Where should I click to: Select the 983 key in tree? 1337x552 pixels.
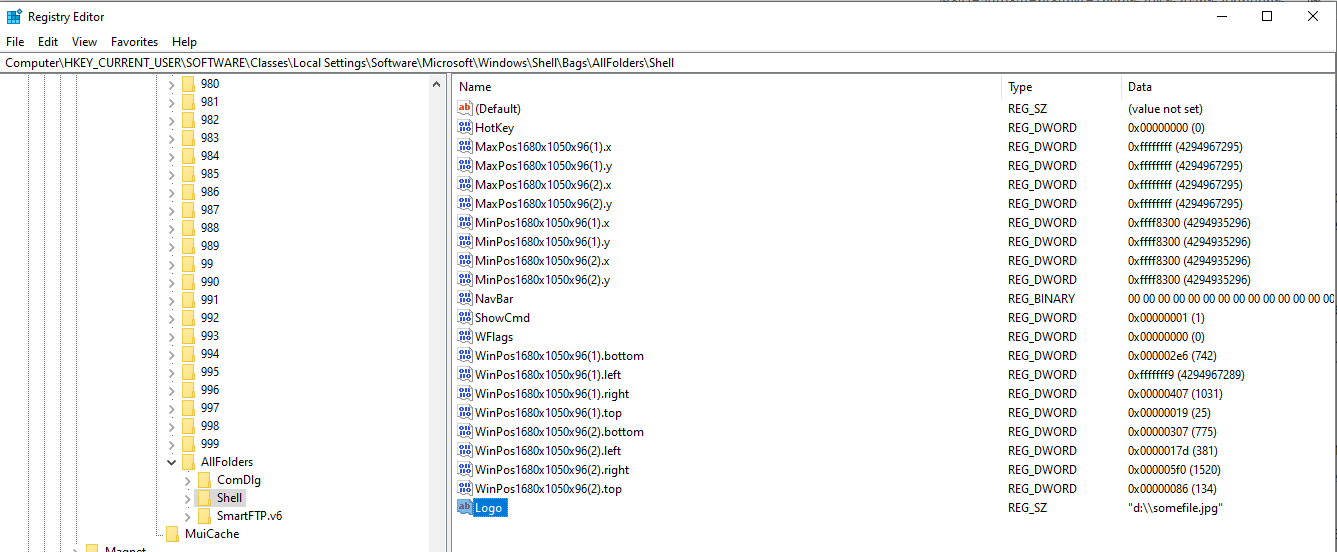tap(210, 138)
